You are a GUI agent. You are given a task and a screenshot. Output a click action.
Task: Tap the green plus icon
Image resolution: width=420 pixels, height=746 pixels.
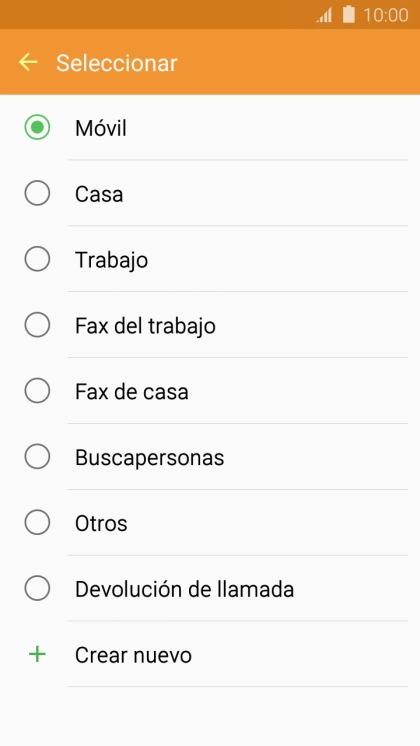[x=37, y=655]
